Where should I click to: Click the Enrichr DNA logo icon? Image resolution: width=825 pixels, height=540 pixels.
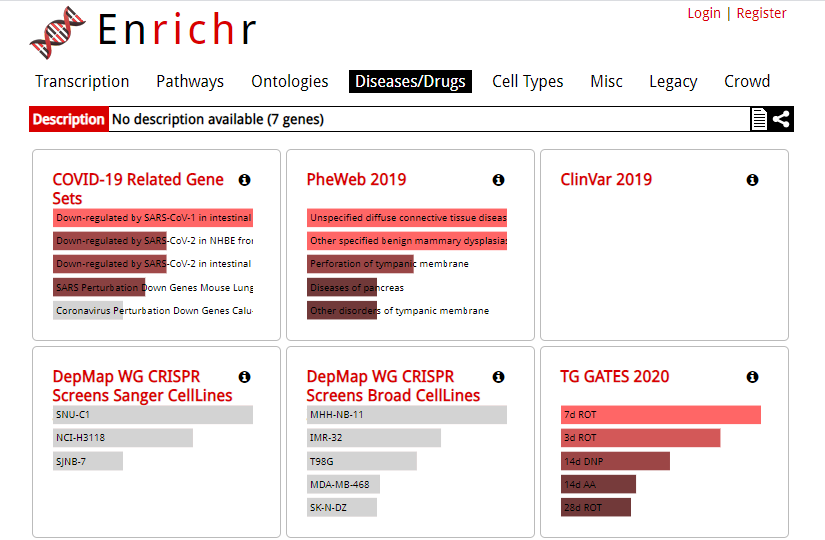(x=58, y=32)
